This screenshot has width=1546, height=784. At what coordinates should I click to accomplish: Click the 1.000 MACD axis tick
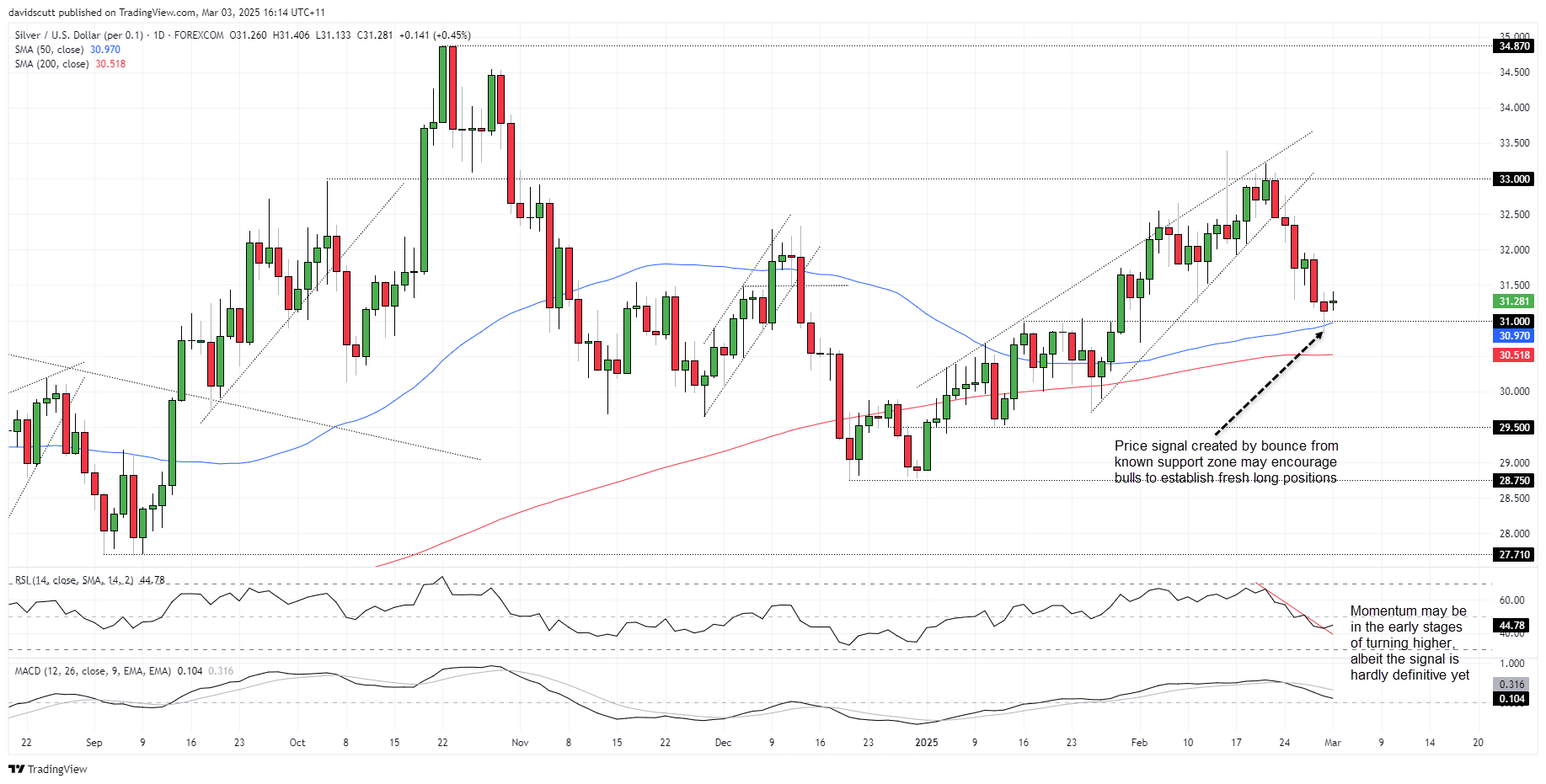point(1511,664)
